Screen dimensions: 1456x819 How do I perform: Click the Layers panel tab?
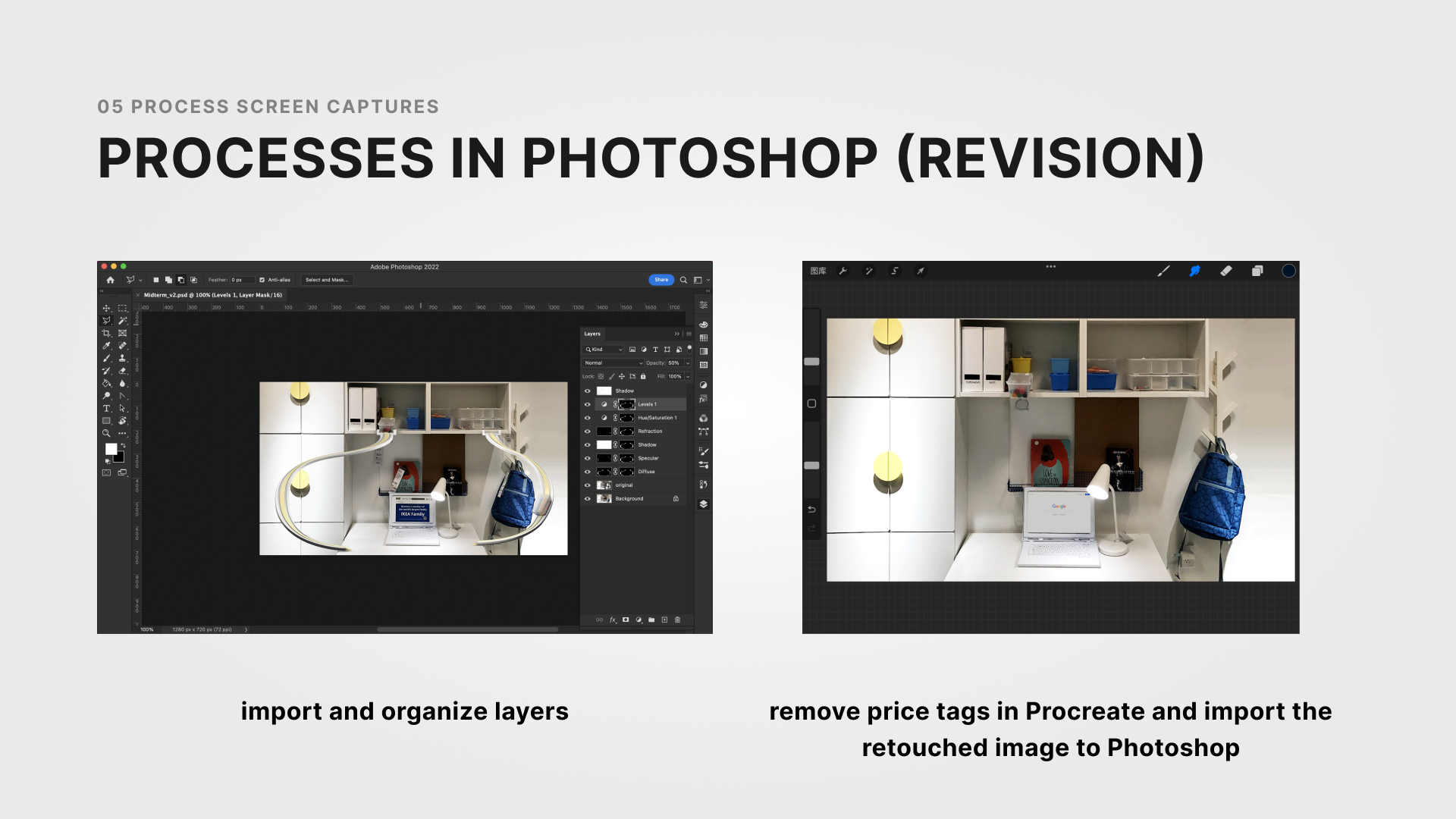592,334
